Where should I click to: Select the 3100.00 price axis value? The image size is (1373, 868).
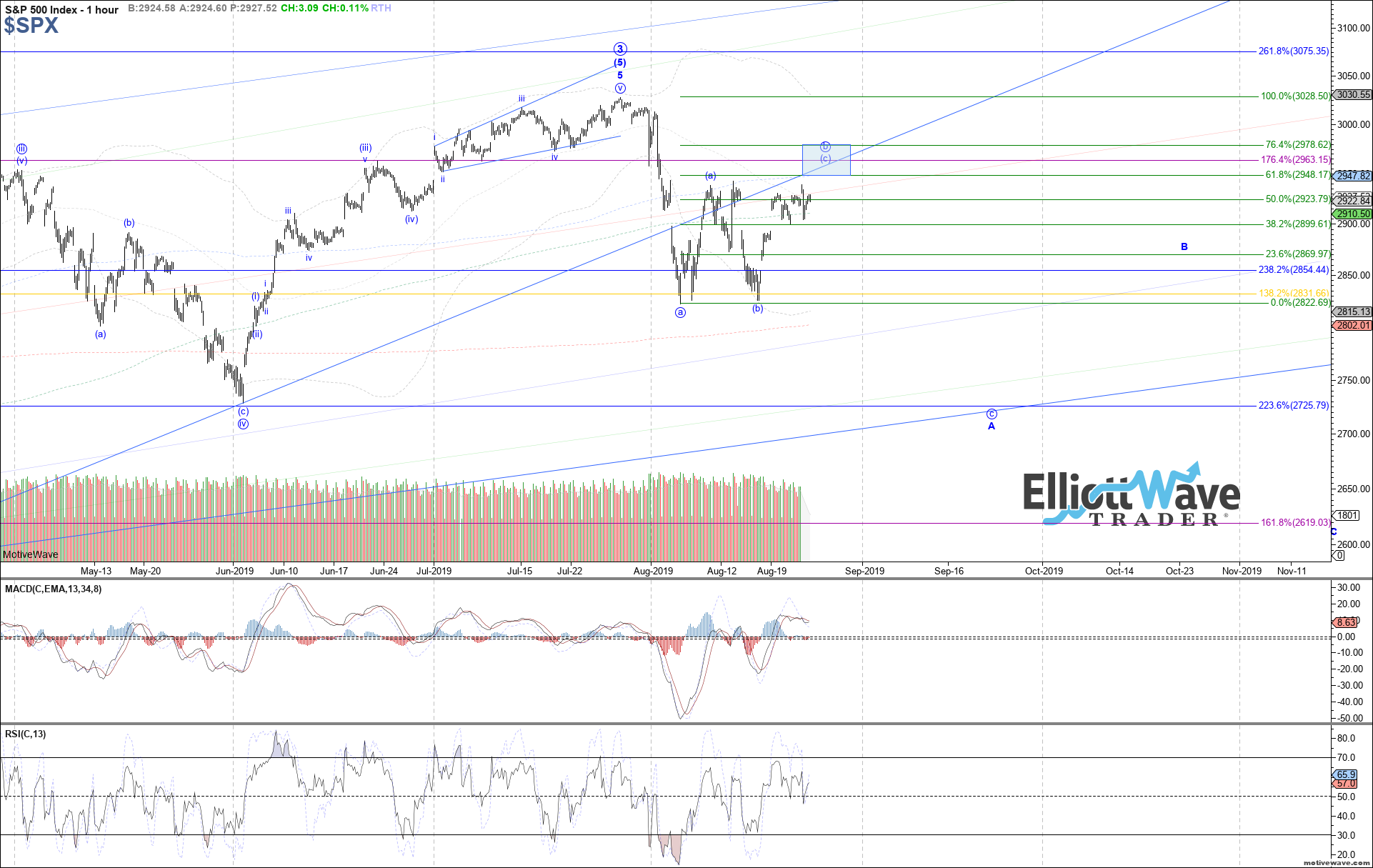[x=1354, y=28]
